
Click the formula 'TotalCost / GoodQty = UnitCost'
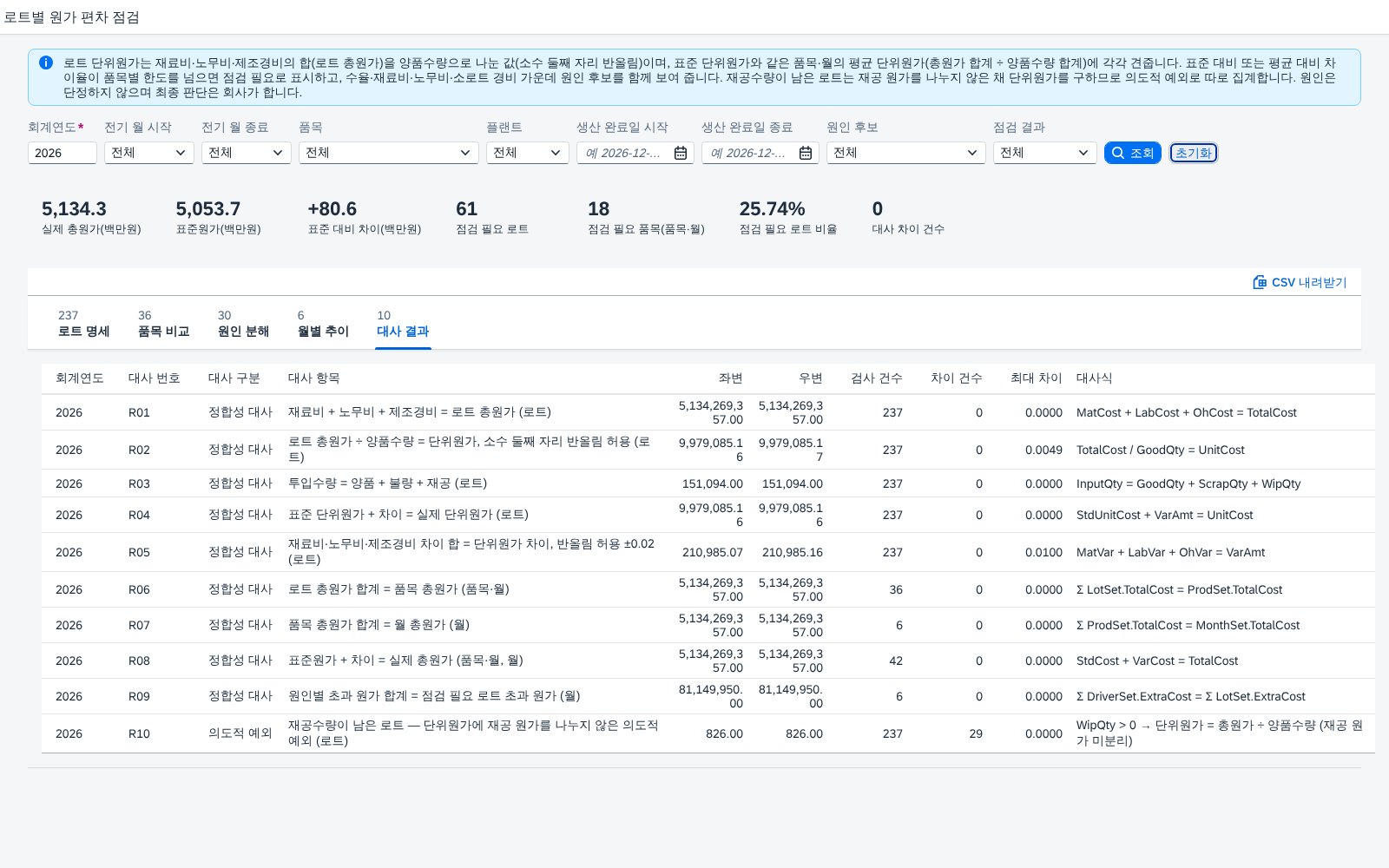point(1161,450)
